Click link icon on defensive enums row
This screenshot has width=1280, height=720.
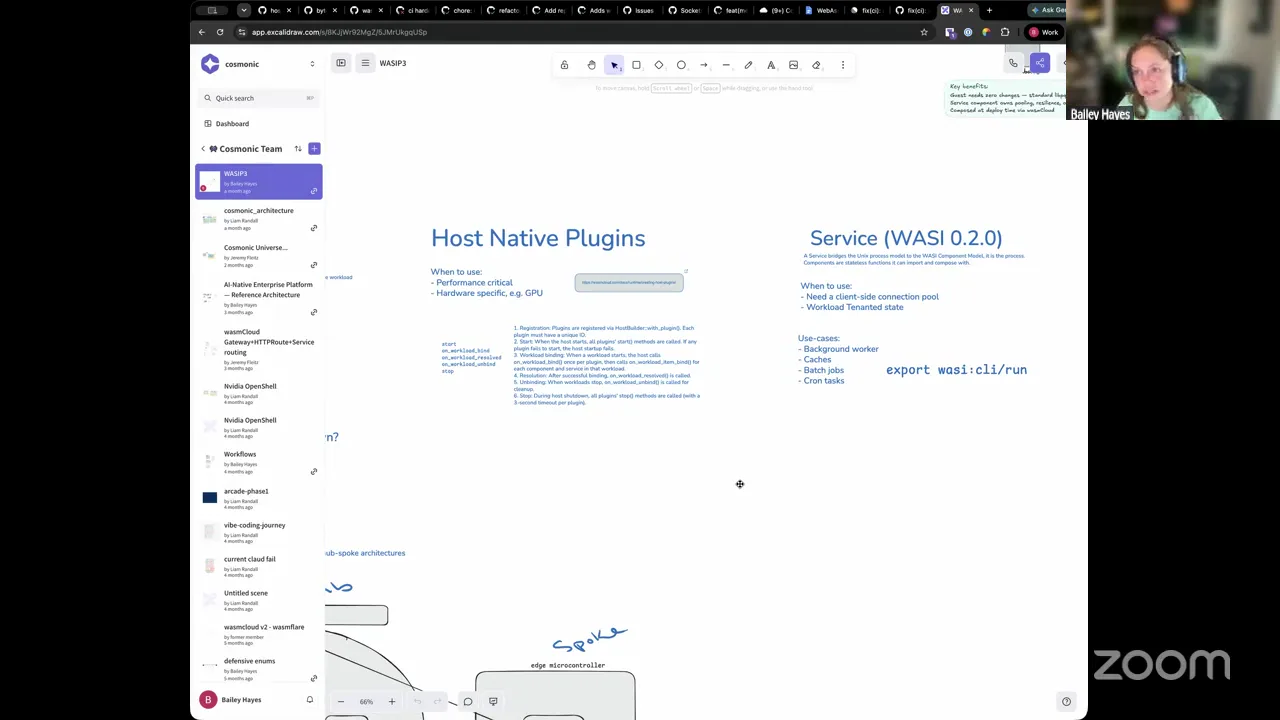(x=314, y=678)
